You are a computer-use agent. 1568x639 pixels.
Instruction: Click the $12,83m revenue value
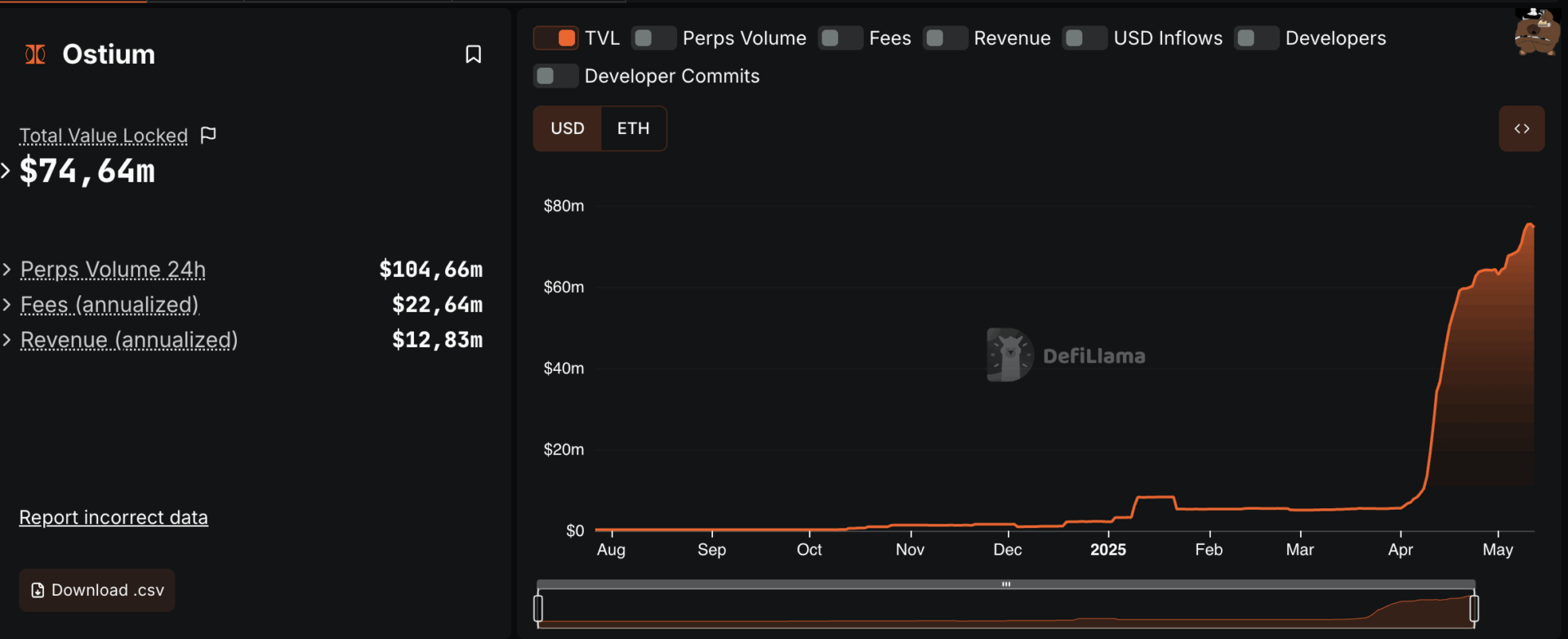coord(438,340)
